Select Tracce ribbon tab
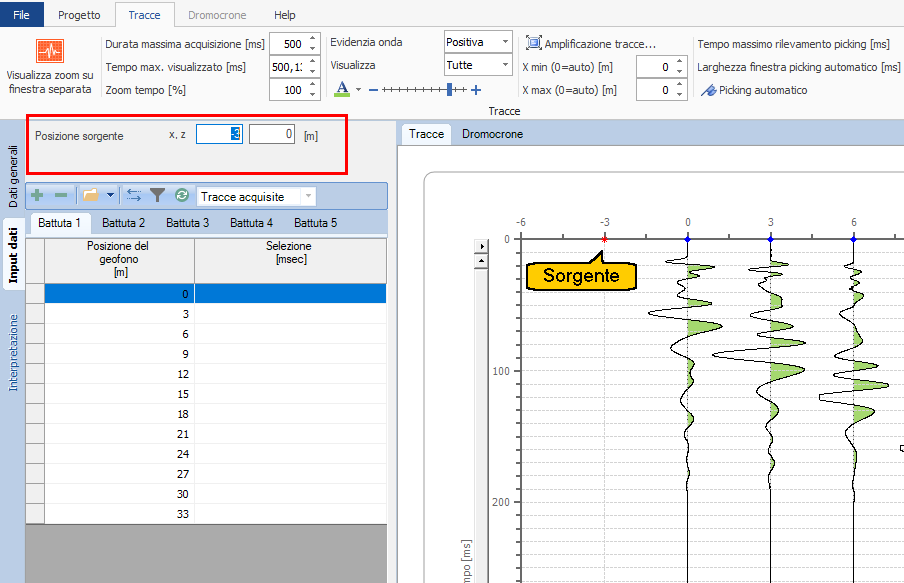This screenshot has height=583, width=904. pos(144,15)
